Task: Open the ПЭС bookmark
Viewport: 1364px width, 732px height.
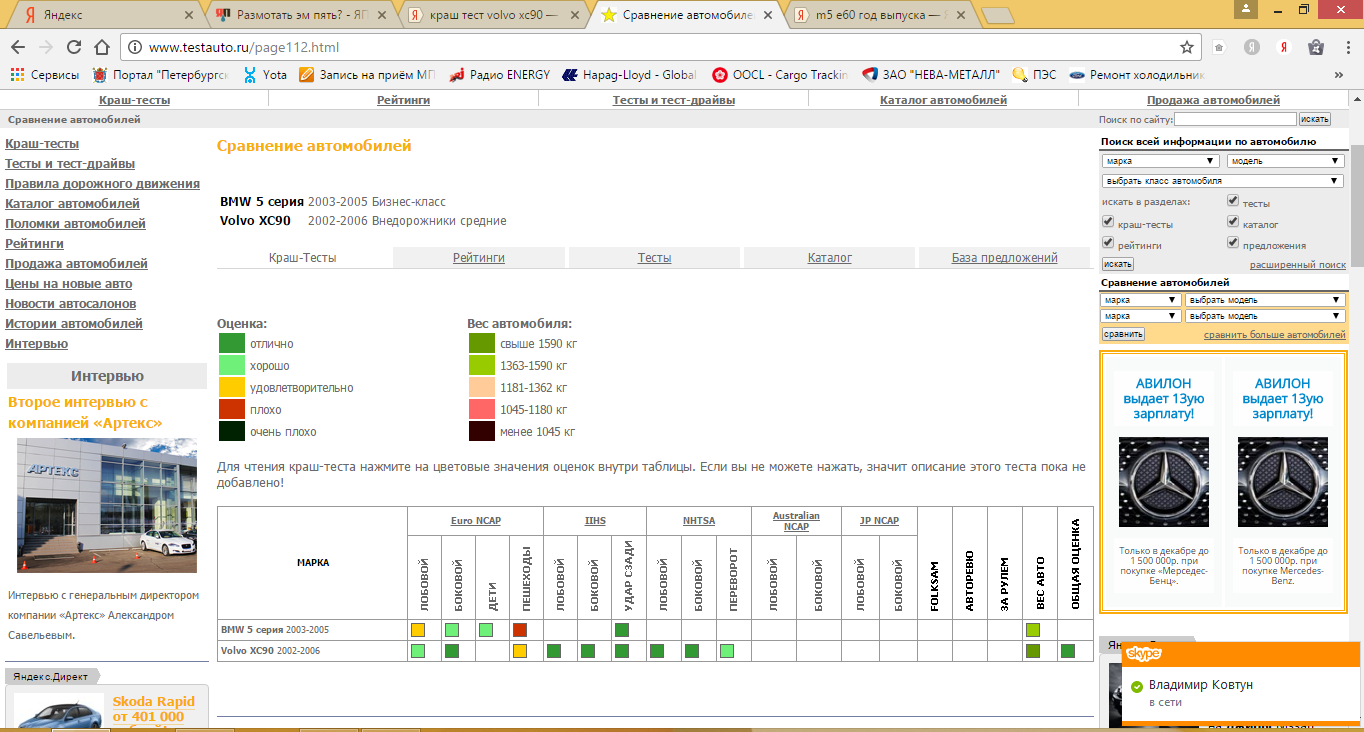Action: 1034,74
